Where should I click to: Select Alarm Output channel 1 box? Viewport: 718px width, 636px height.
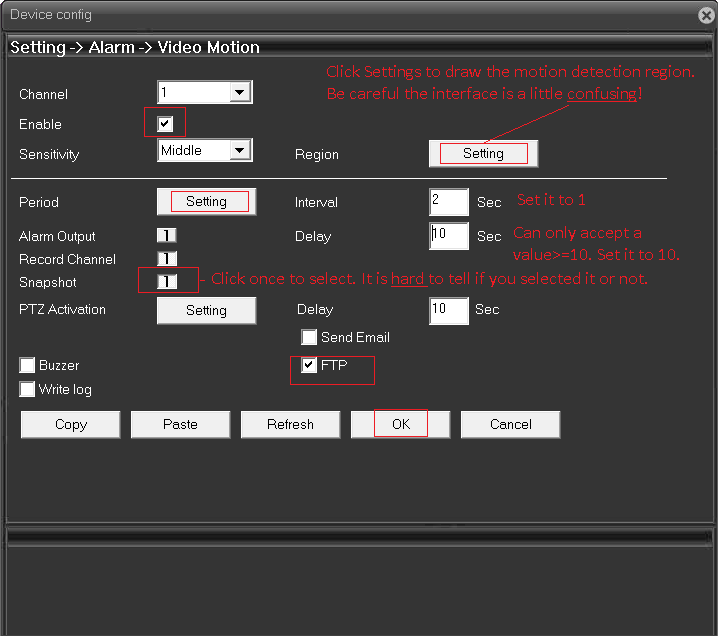pos(166,236)
